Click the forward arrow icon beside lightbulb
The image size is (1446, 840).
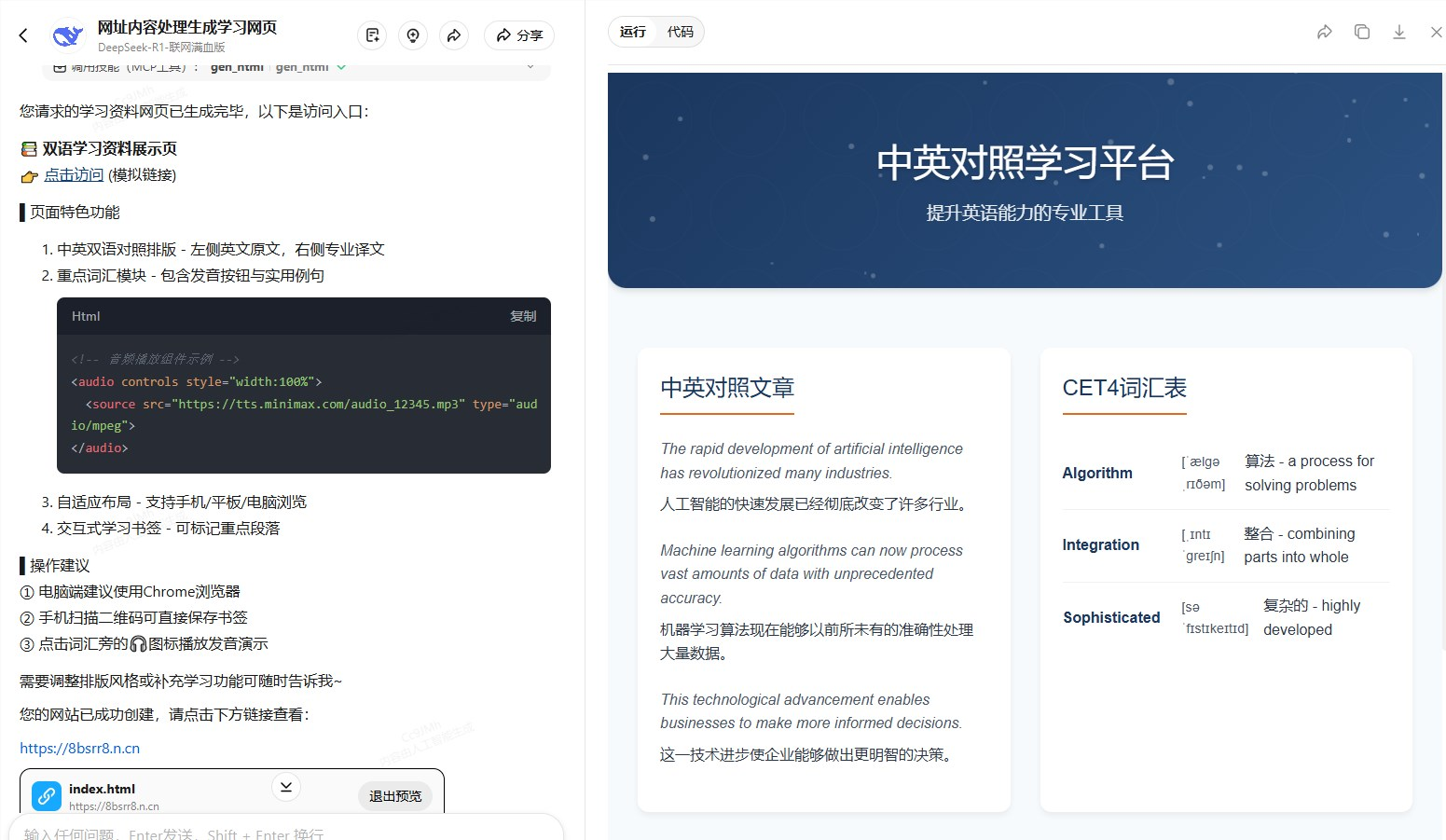click(454, 35)
